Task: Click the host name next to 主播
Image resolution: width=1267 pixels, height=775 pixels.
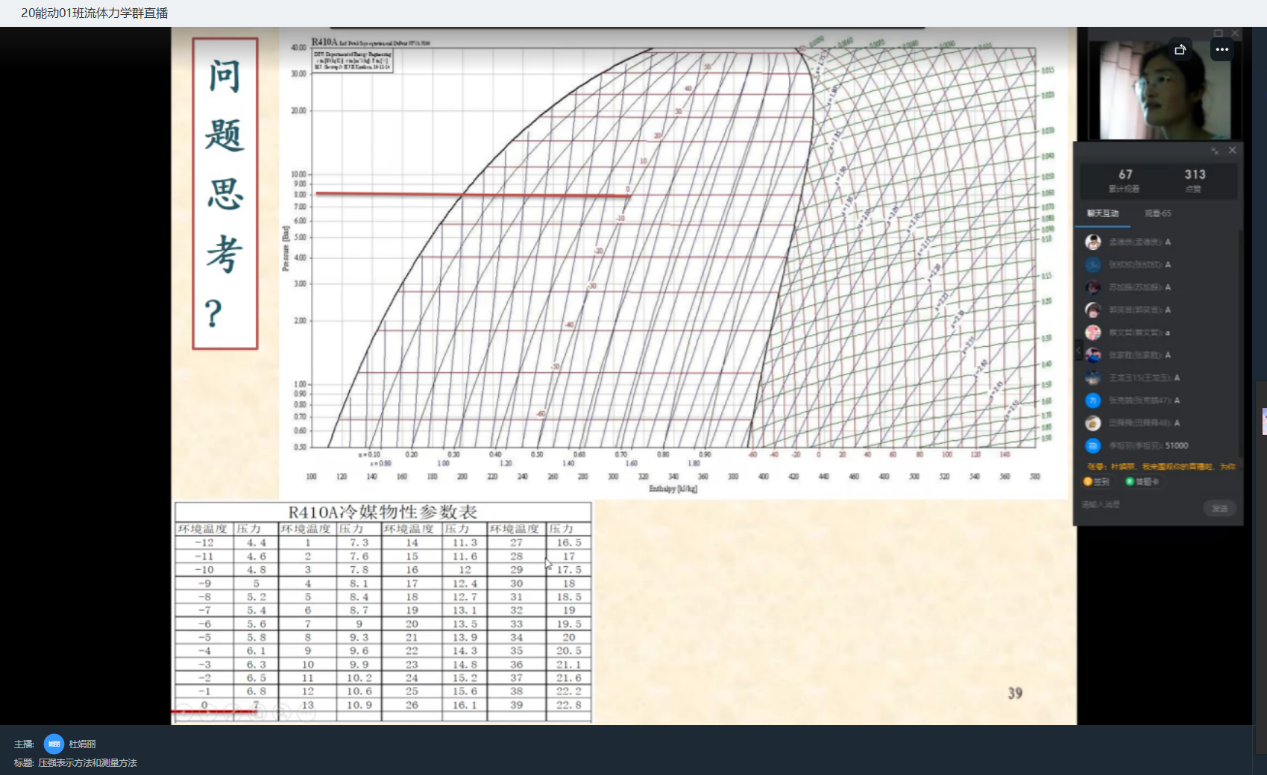Action: (x=82, y=744)
